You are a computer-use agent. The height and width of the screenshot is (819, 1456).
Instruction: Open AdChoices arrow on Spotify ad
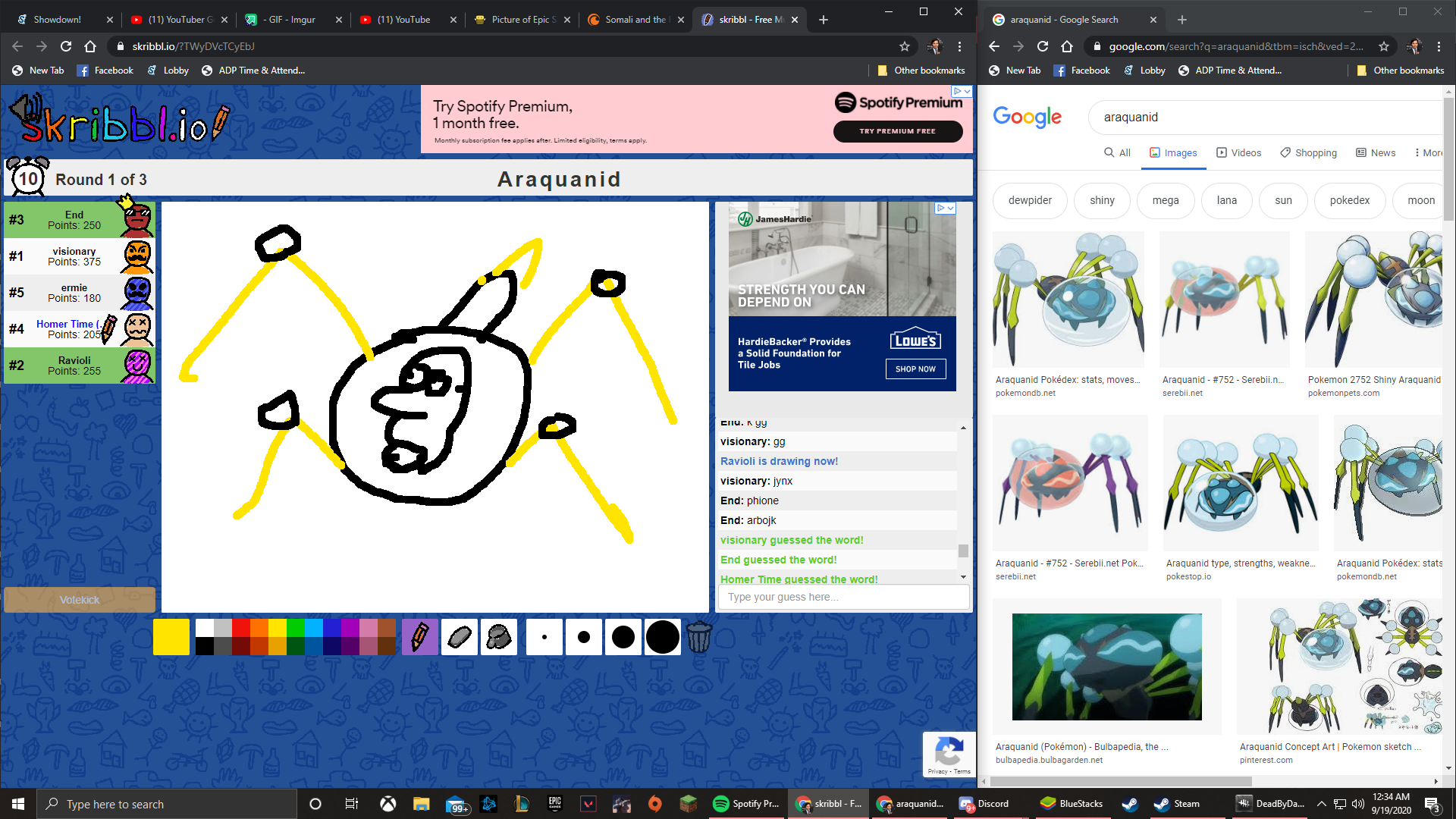[x=962, y=91]
